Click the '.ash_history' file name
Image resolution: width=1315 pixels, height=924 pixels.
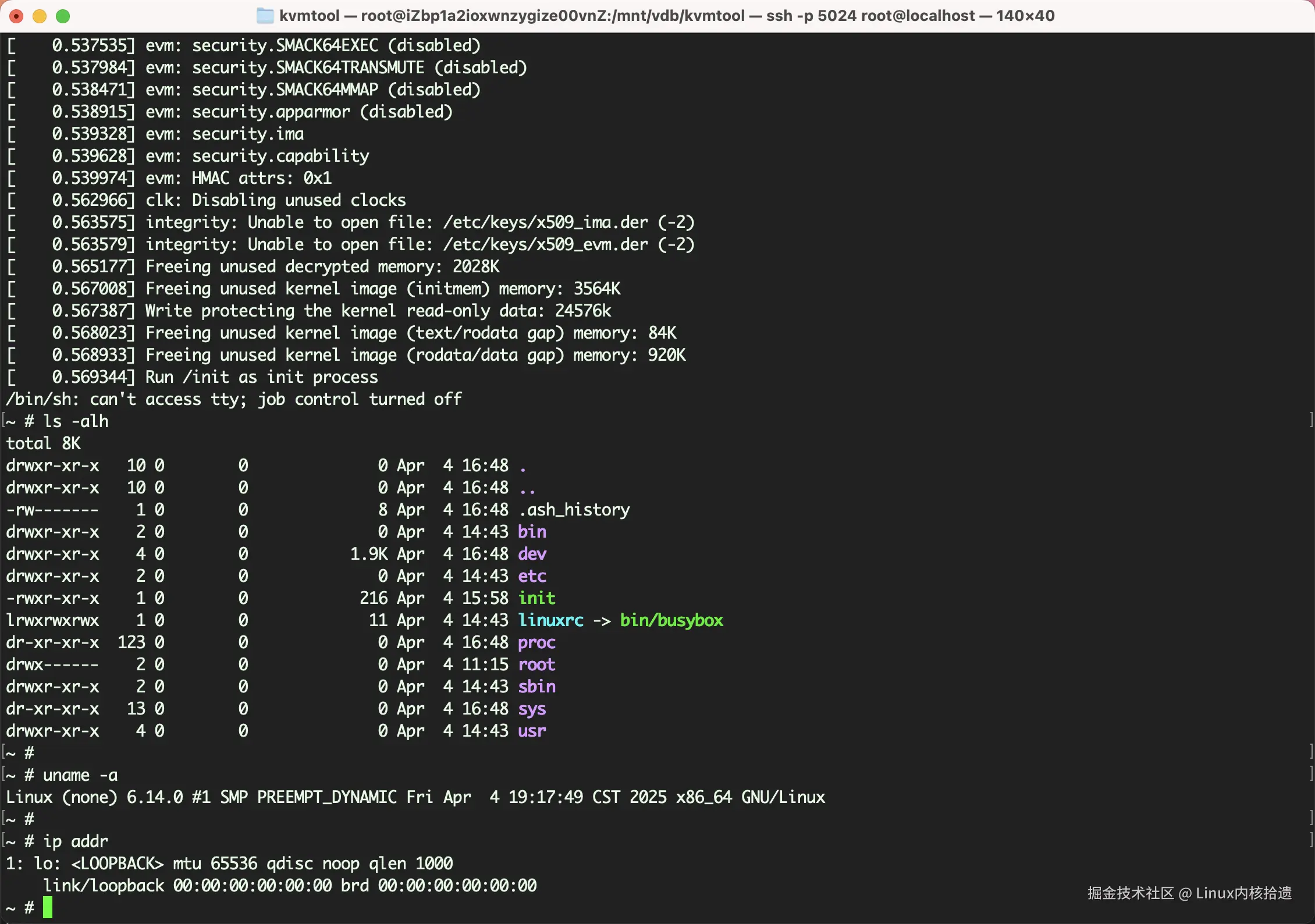click(574, 510)
